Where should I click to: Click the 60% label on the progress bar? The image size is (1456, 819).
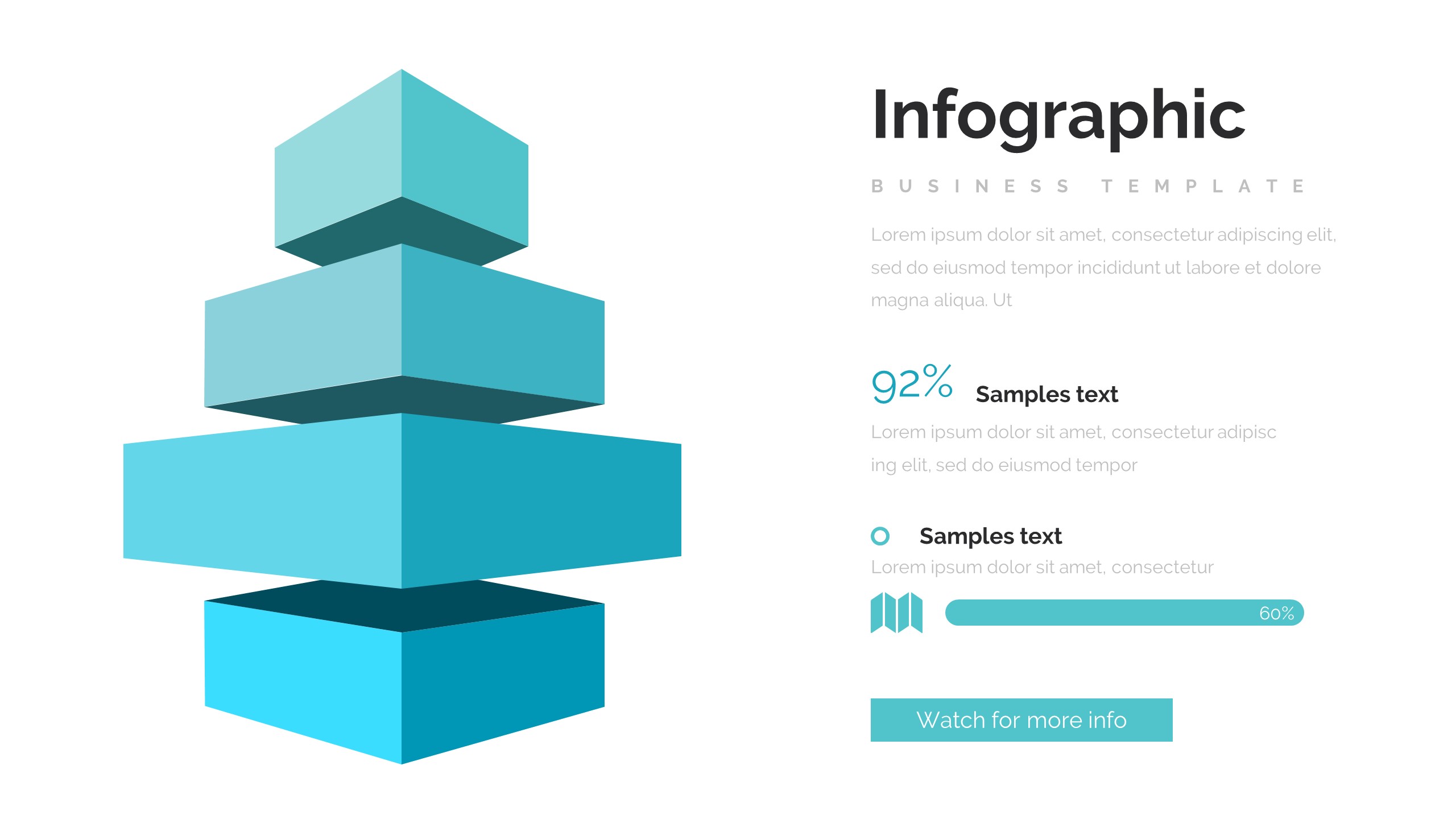(x=1276, y=613)
